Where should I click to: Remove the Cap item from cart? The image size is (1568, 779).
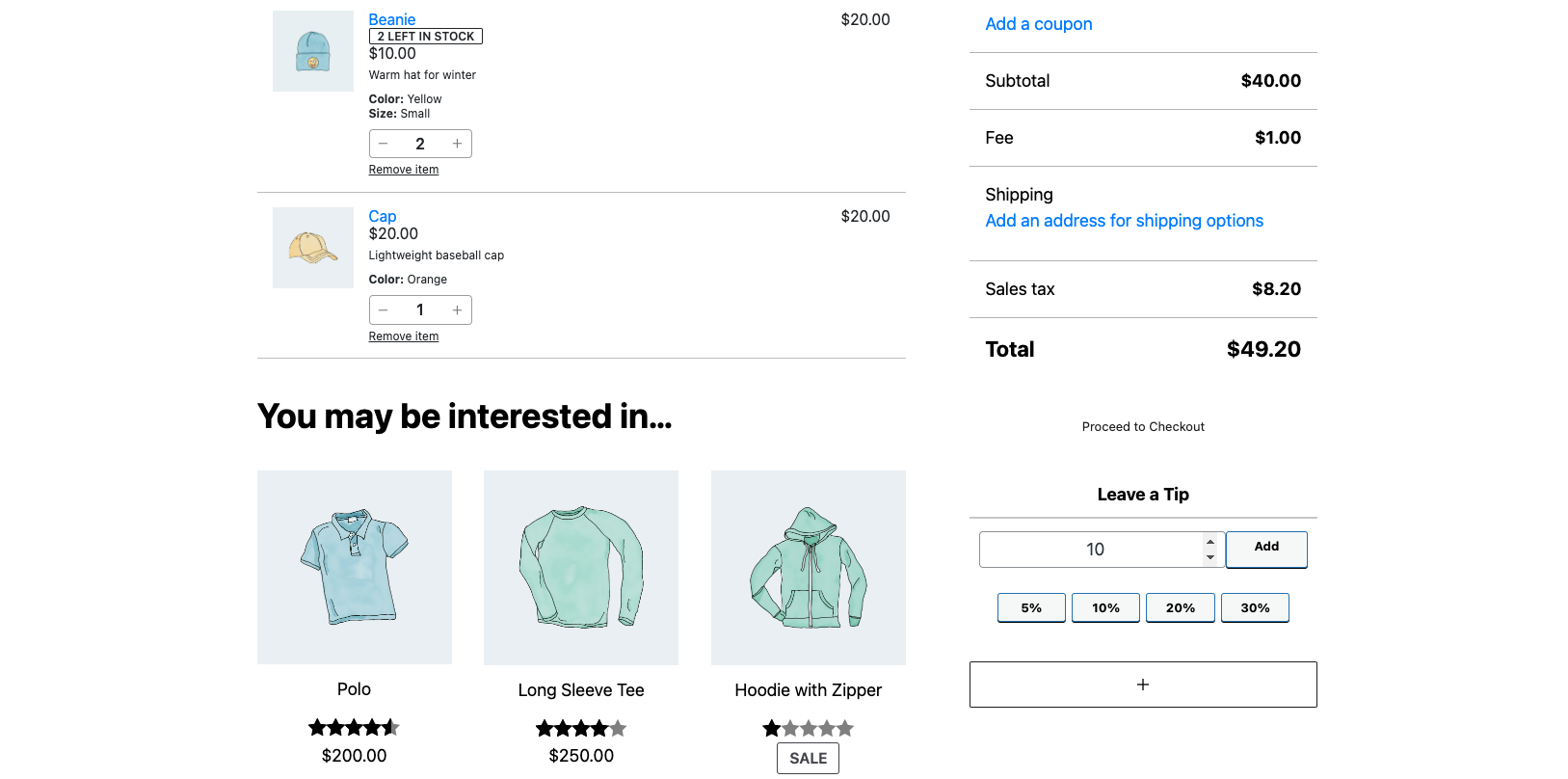(404, 336)
